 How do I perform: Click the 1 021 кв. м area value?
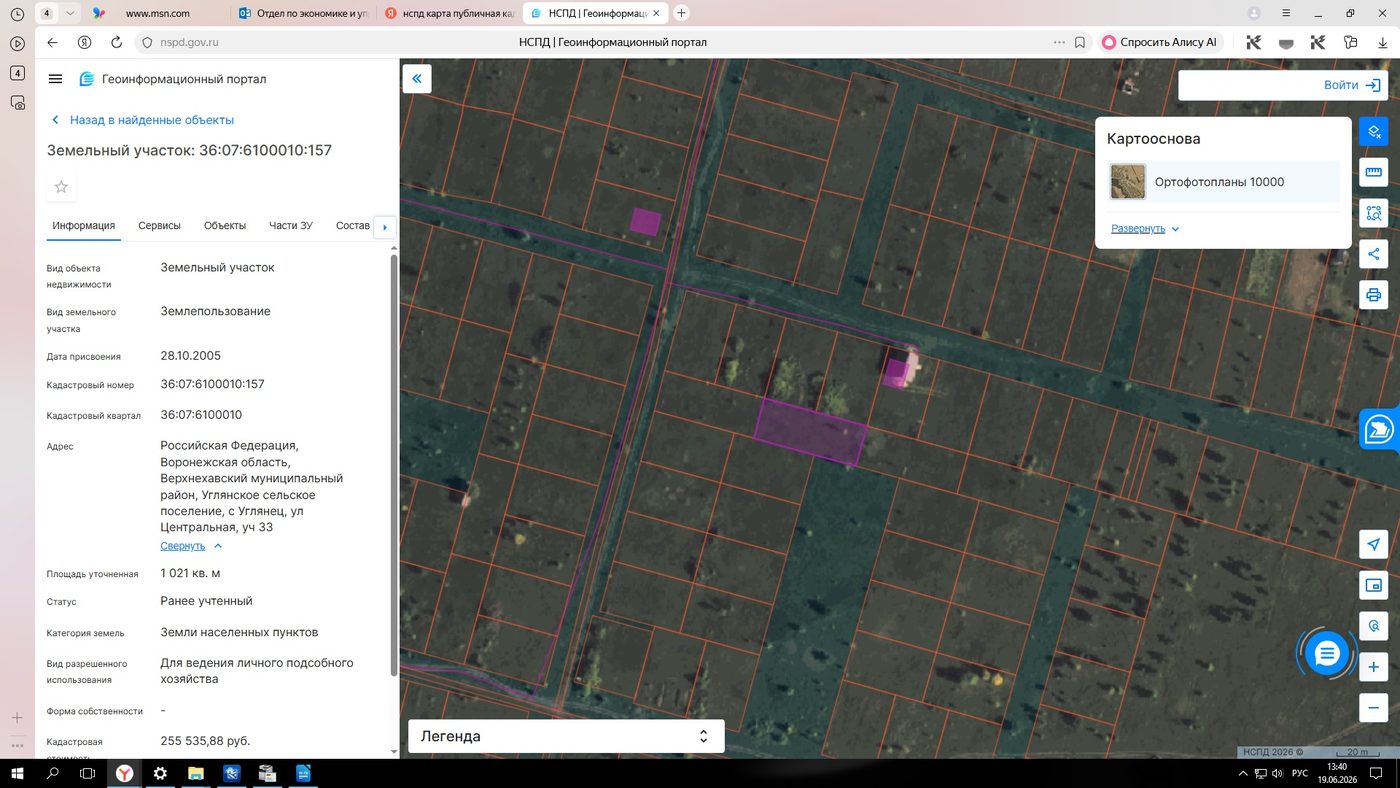[x=190, y=574]
